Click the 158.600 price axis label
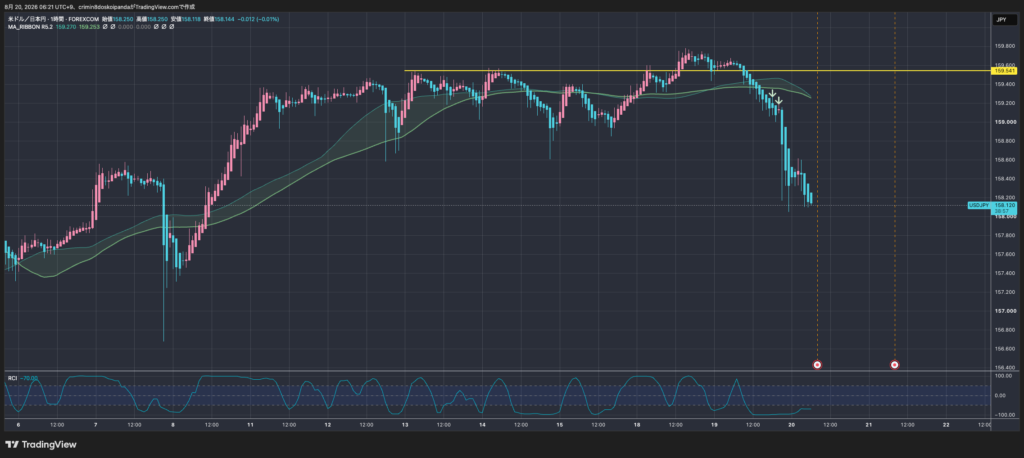Image resolution: width=1024 pixels, height=458 pixels. (x=1004, y=159)
